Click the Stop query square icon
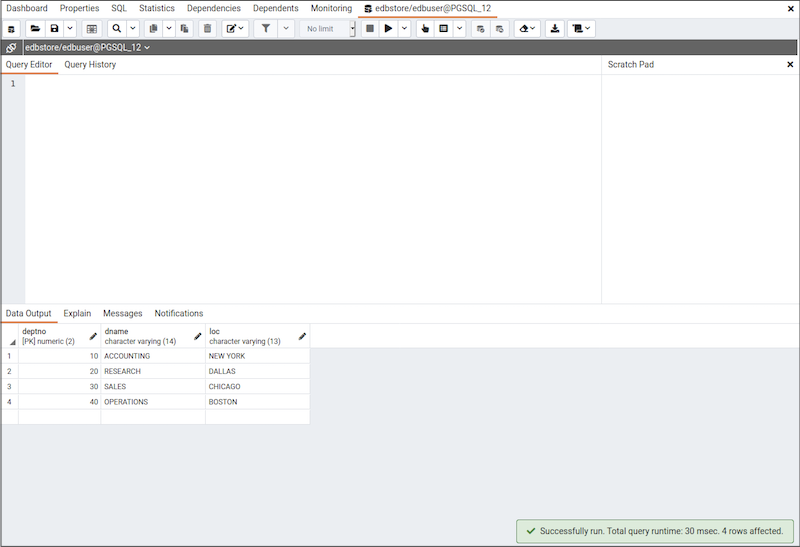The height and width of the screenshot is (547, 800). click(370, 29)
